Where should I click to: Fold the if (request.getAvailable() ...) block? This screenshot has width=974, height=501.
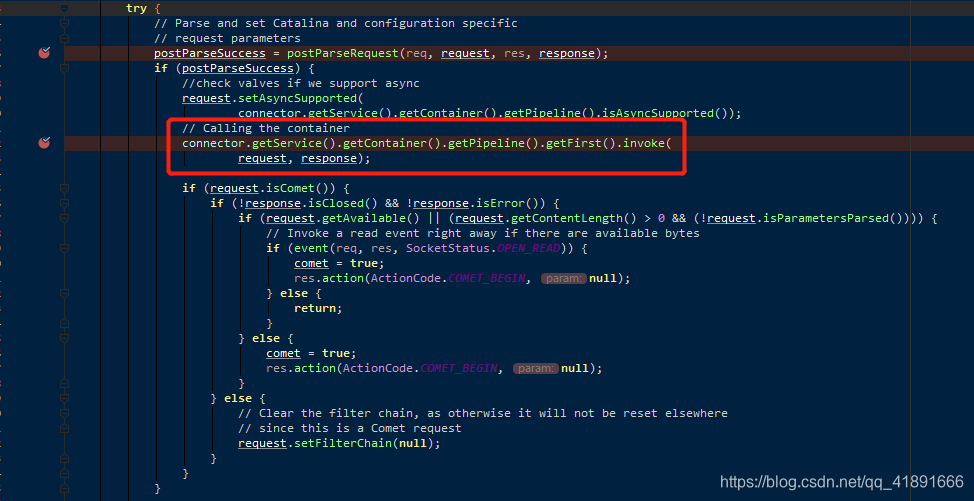[x=65, y=218]
